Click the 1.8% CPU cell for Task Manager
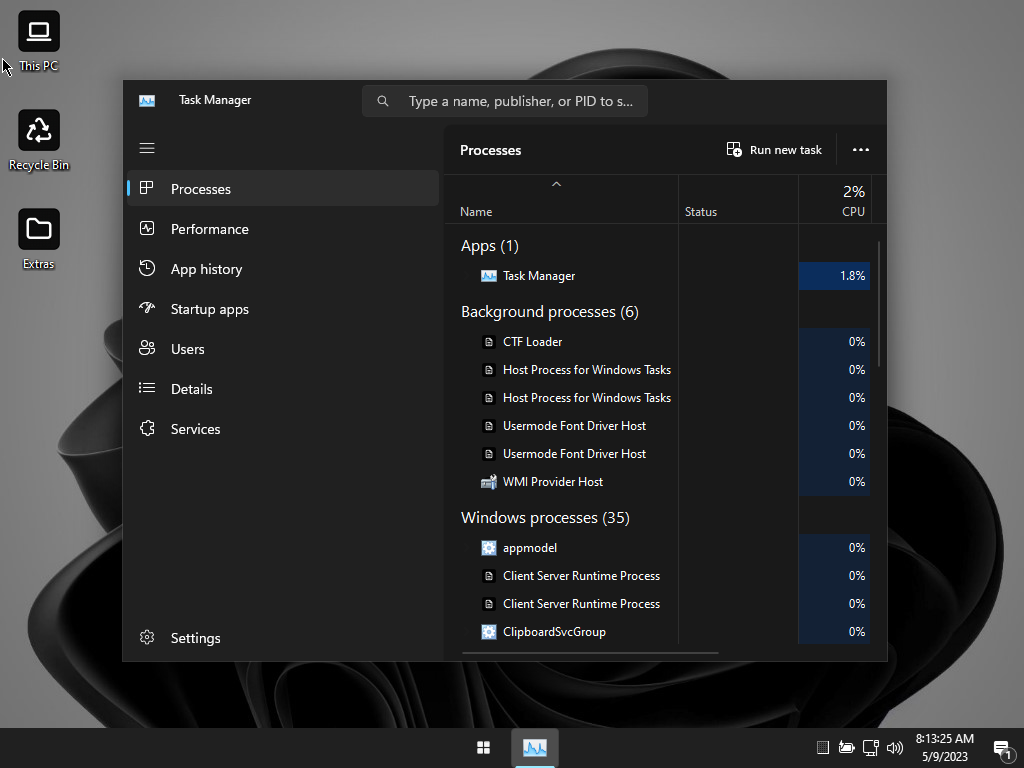Viewport: 1024px width, 768px height. [x=834, y=276]
